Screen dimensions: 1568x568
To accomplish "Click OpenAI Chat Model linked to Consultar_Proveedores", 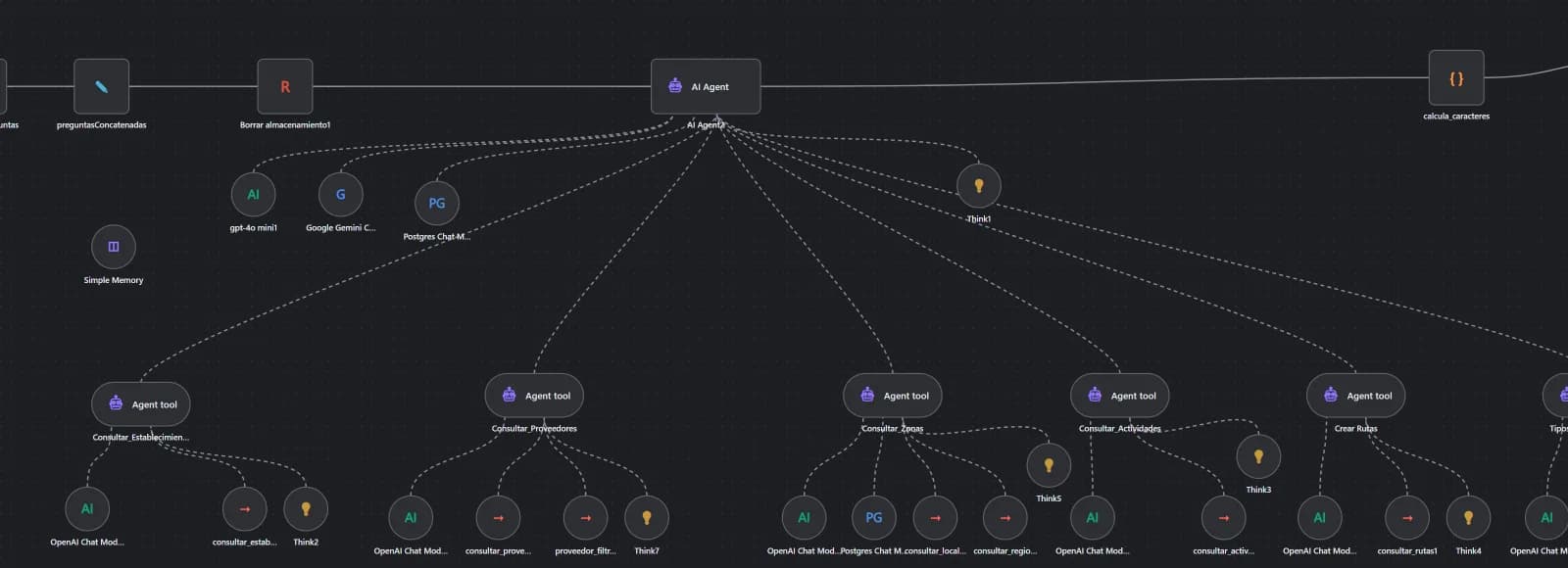I will [x=411, y=517].
